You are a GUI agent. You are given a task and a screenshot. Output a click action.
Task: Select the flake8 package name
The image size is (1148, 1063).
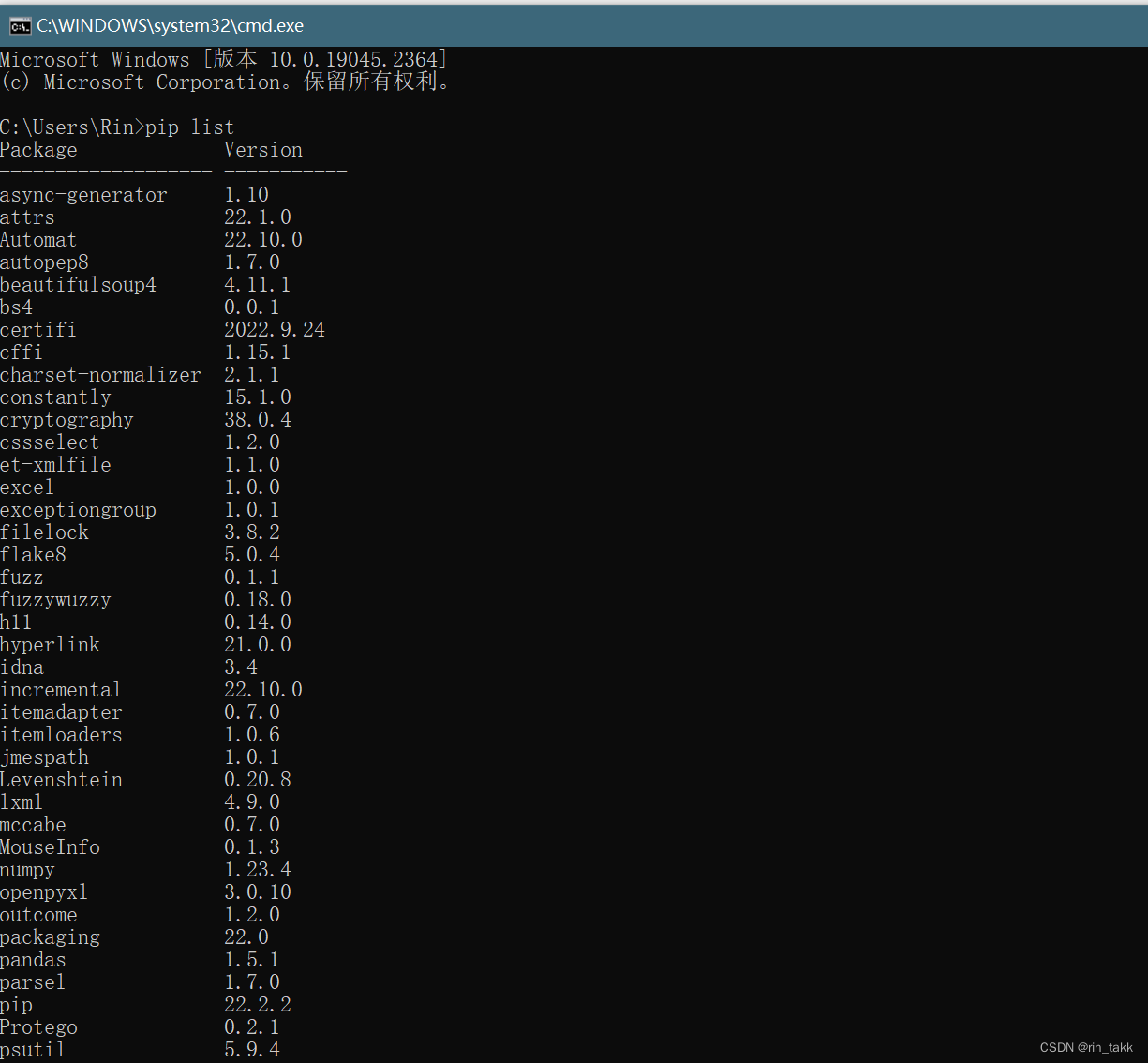(33, 555)
